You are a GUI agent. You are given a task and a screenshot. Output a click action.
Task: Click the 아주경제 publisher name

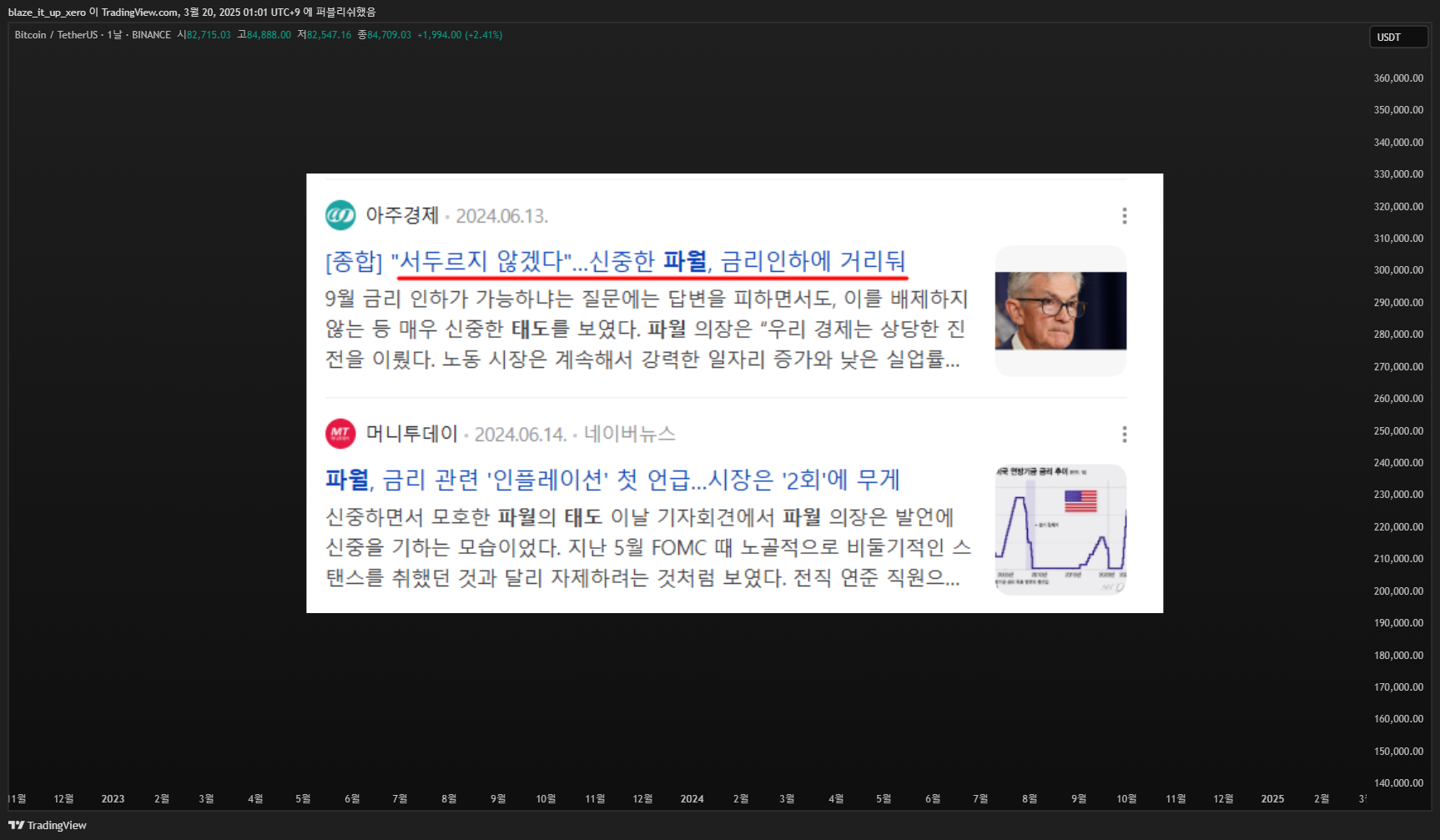click(402, 215)
